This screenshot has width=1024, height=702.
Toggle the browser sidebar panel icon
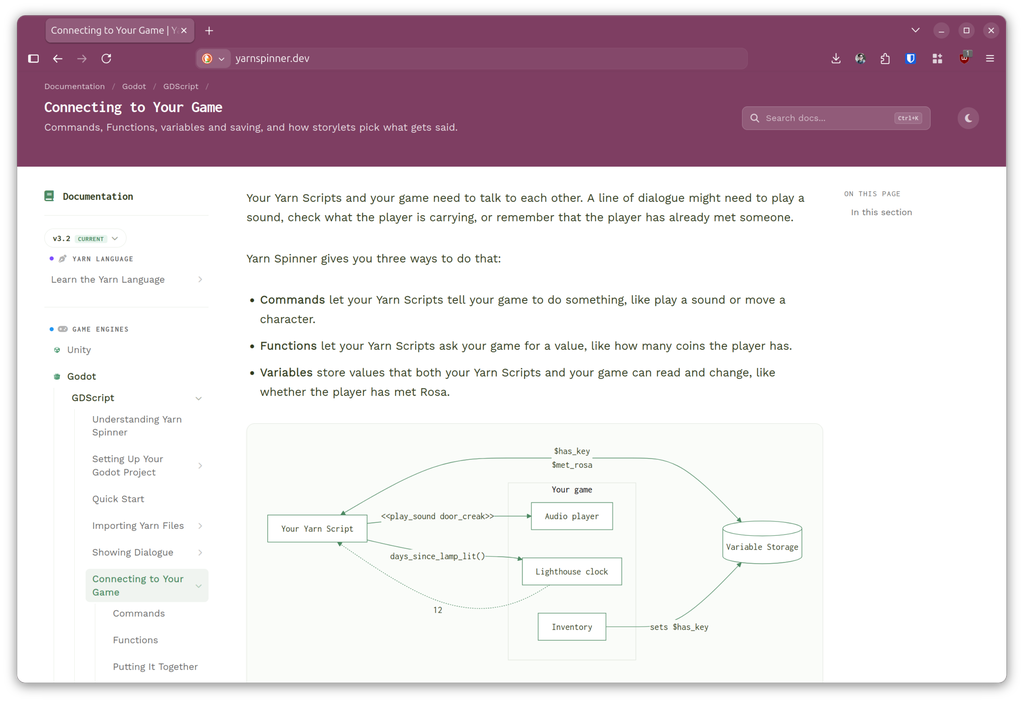tap(33, 59)
